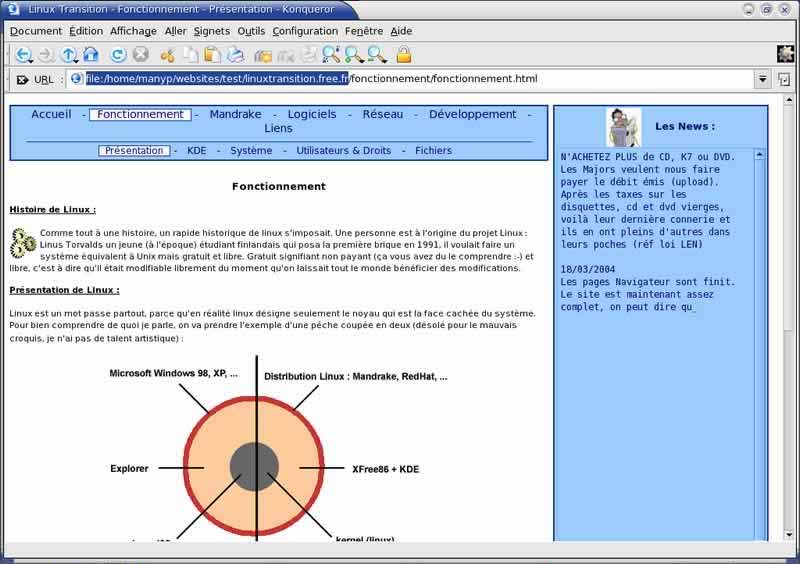Image resolution: width=800 pixels, height=564 pixels.
Task: Open the Aide menu
Action: coord(401,31)
